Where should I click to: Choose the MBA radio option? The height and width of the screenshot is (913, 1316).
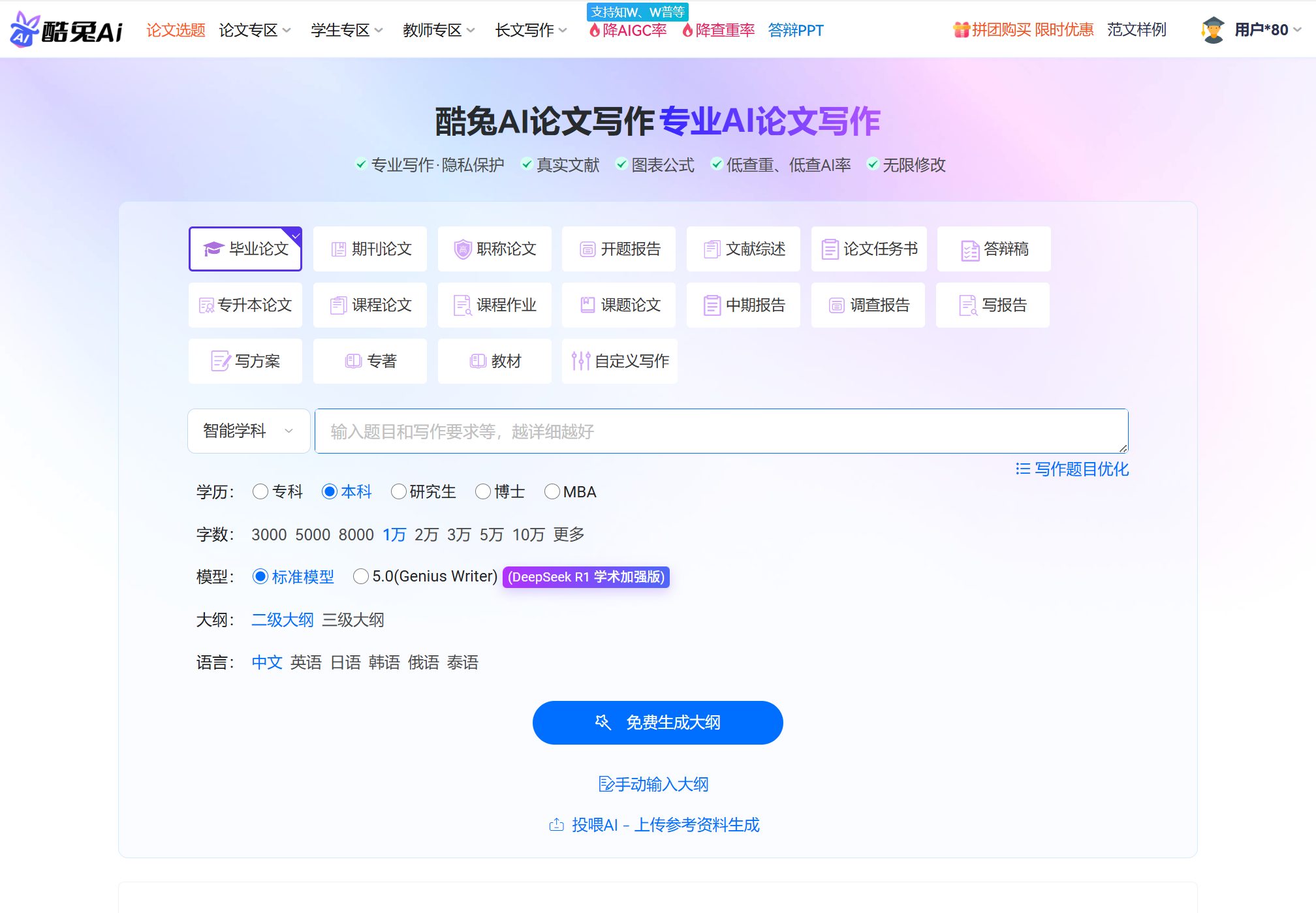(x=552, y=491)
